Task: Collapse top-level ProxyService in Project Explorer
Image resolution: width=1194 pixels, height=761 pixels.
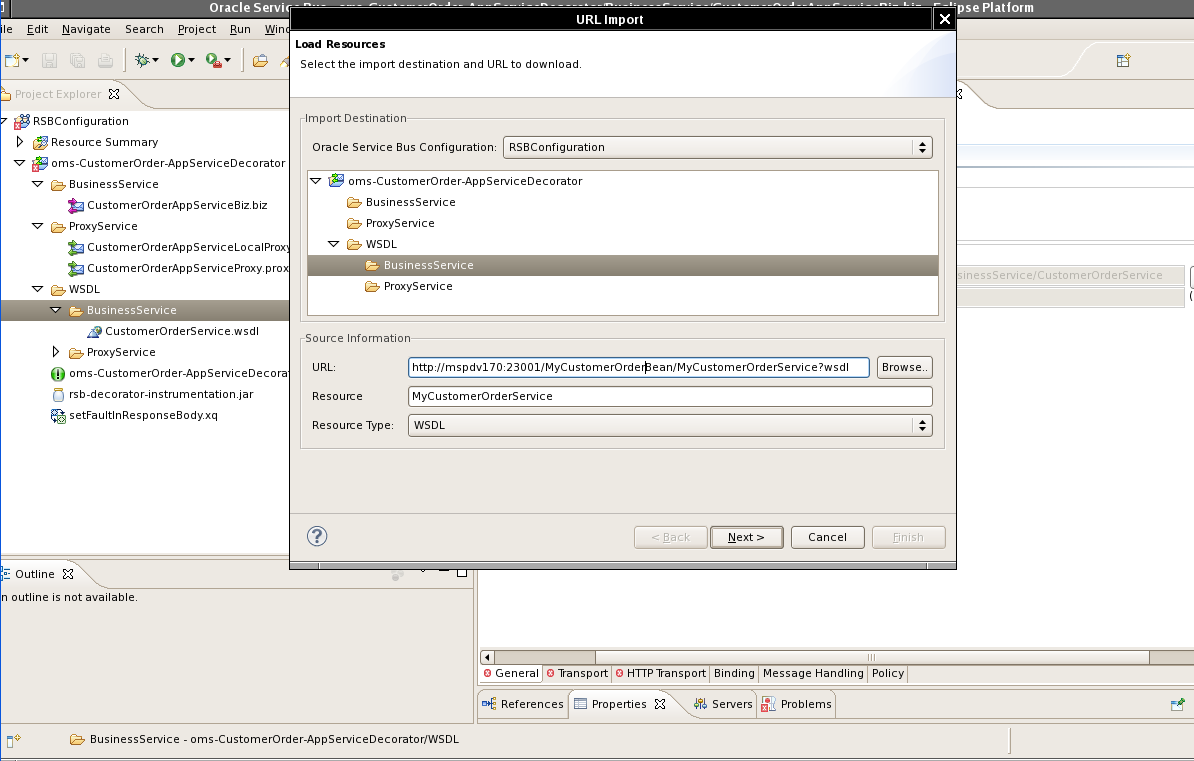Action: pyautogui.click(x=37, y=226)
